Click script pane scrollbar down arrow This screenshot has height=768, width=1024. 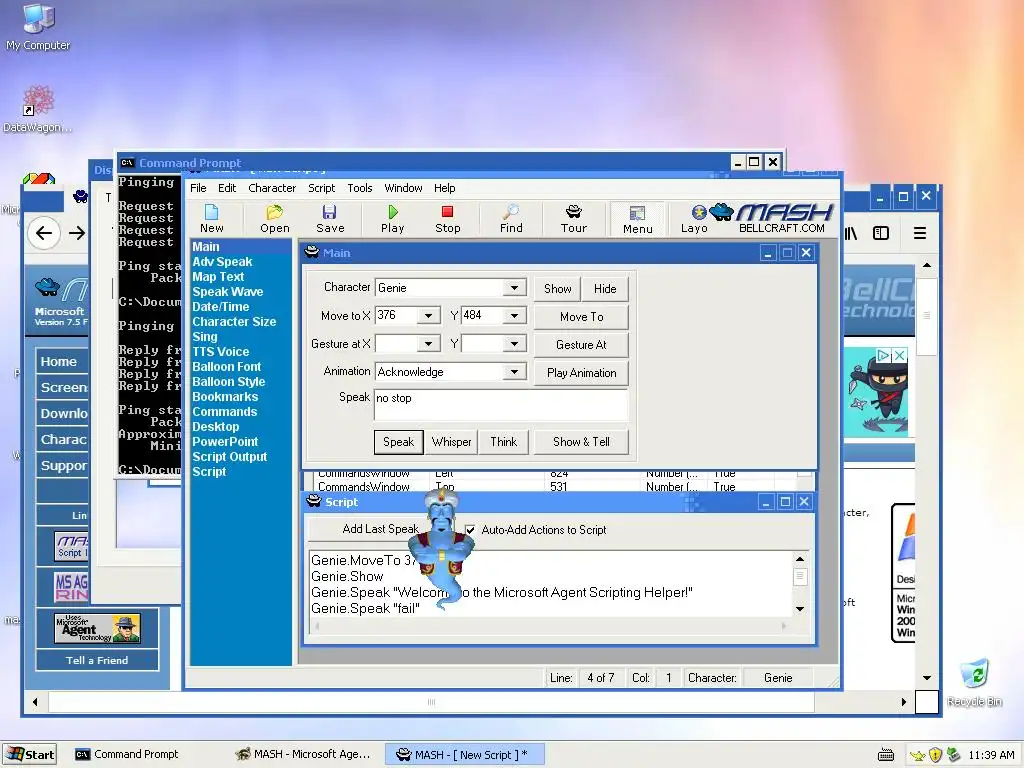click(800, 609)
